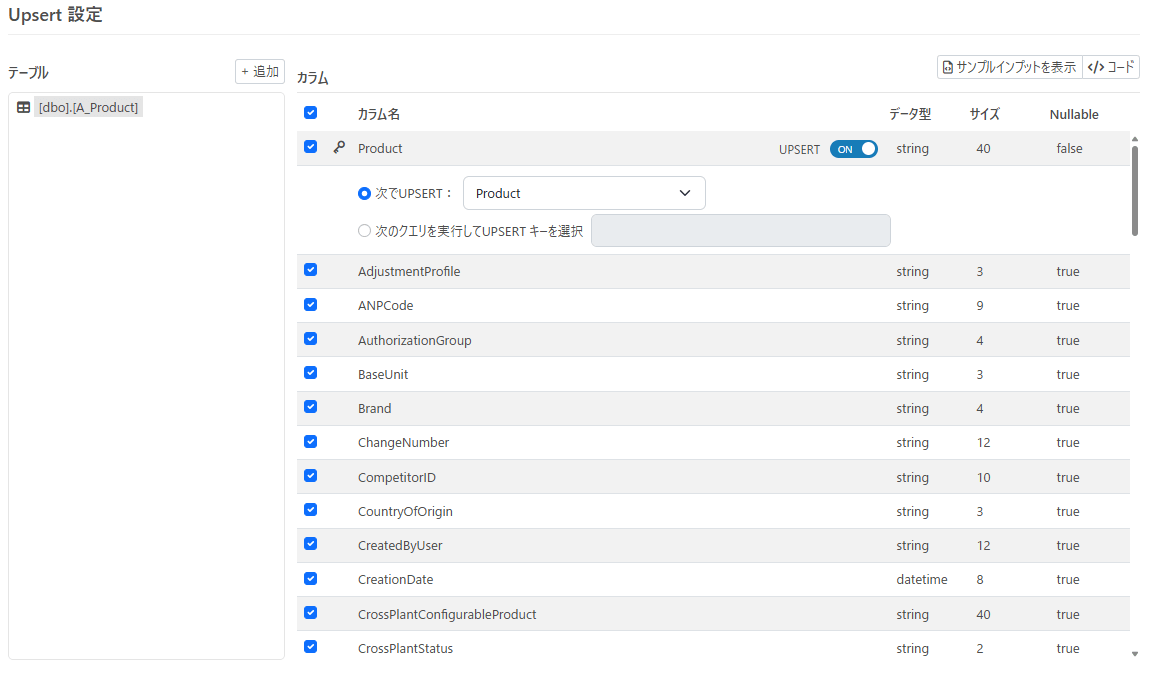Screen dimensions: 1153x677
Task: Uncheck the CrossPlantStatus column checkbox
Action: 310,647
